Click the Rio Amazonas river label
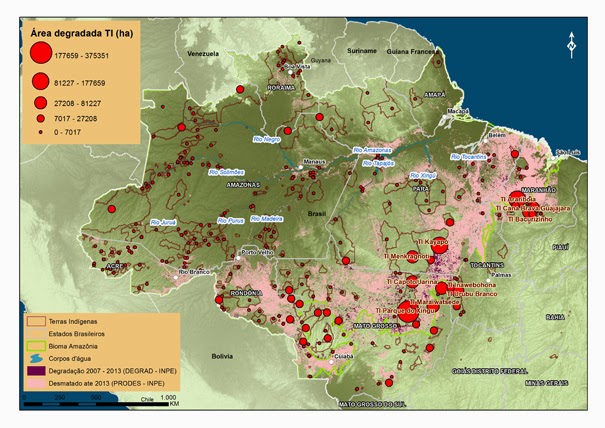 (x=372, y=150)
